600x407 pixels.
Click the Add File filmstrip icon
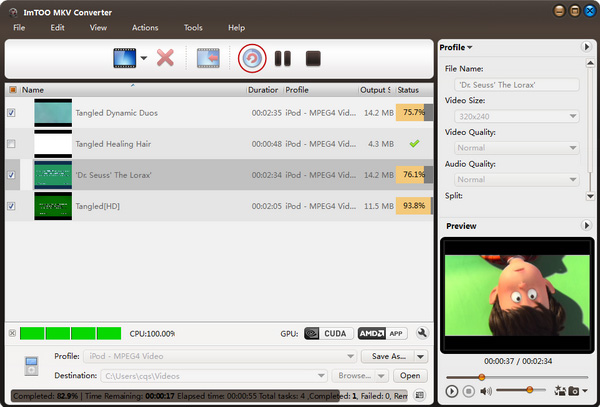[x=125, y=58]
